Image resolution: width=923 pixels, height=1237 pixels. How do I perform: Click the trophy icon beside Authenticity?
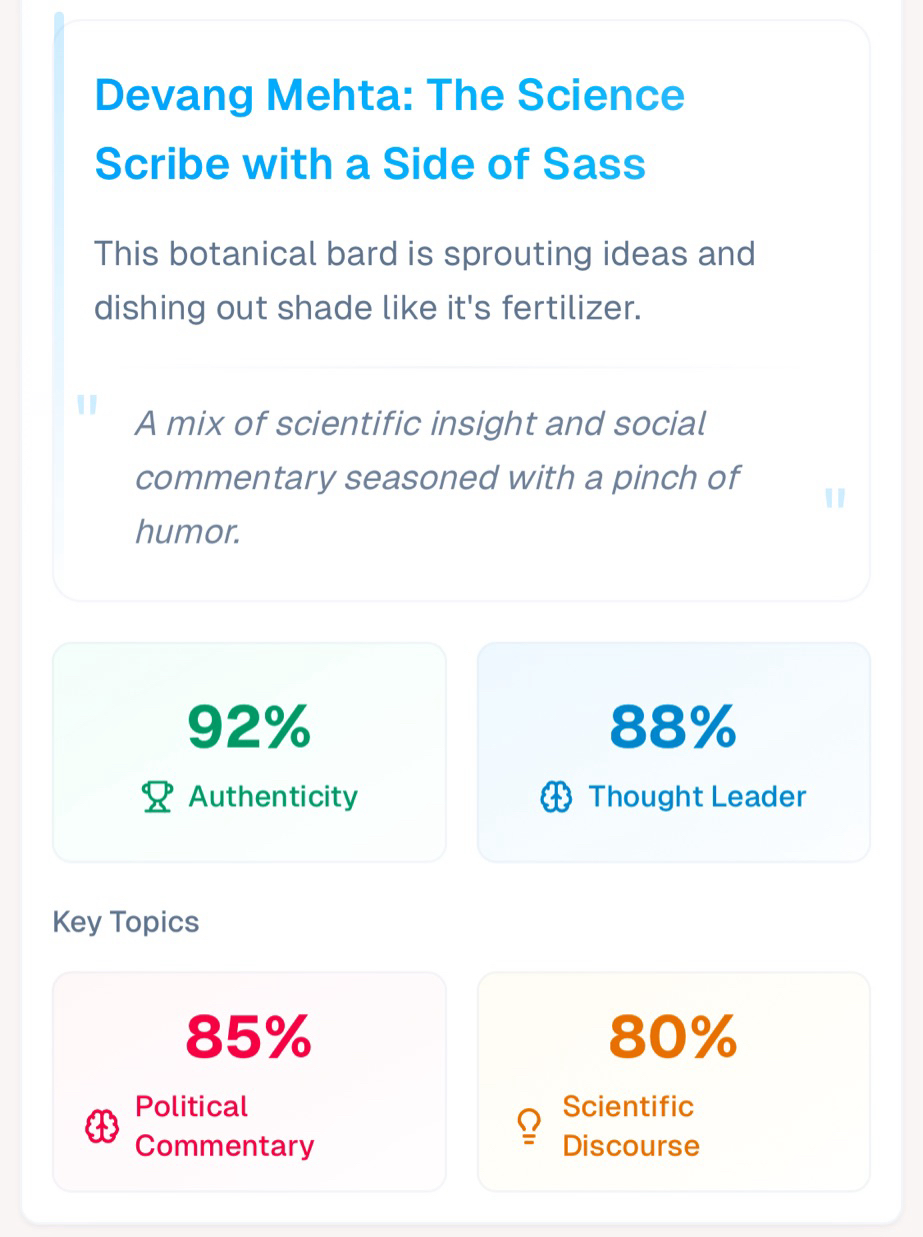pos(157,797)
